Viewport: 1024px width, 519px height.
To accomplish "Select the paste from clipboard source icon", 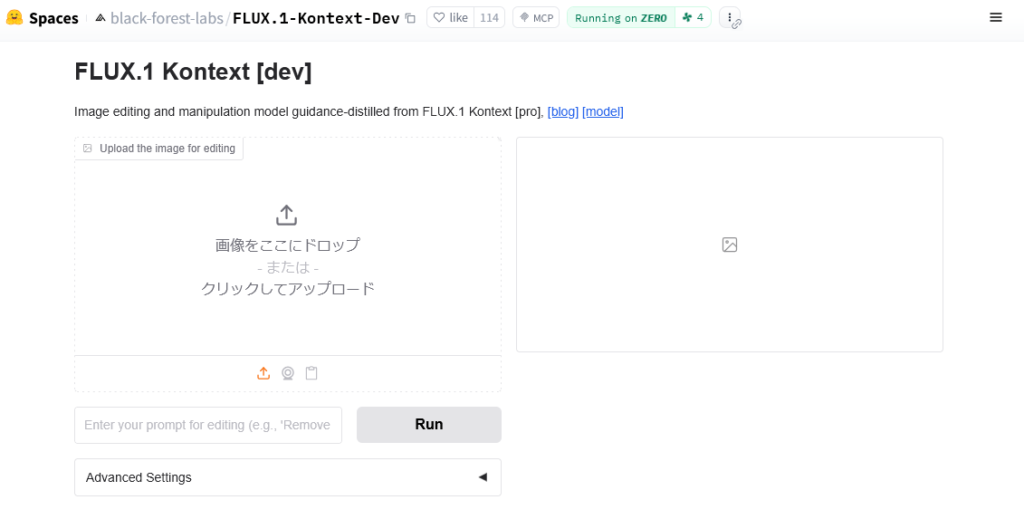I will pyautogui.click(x=312, y=373).
